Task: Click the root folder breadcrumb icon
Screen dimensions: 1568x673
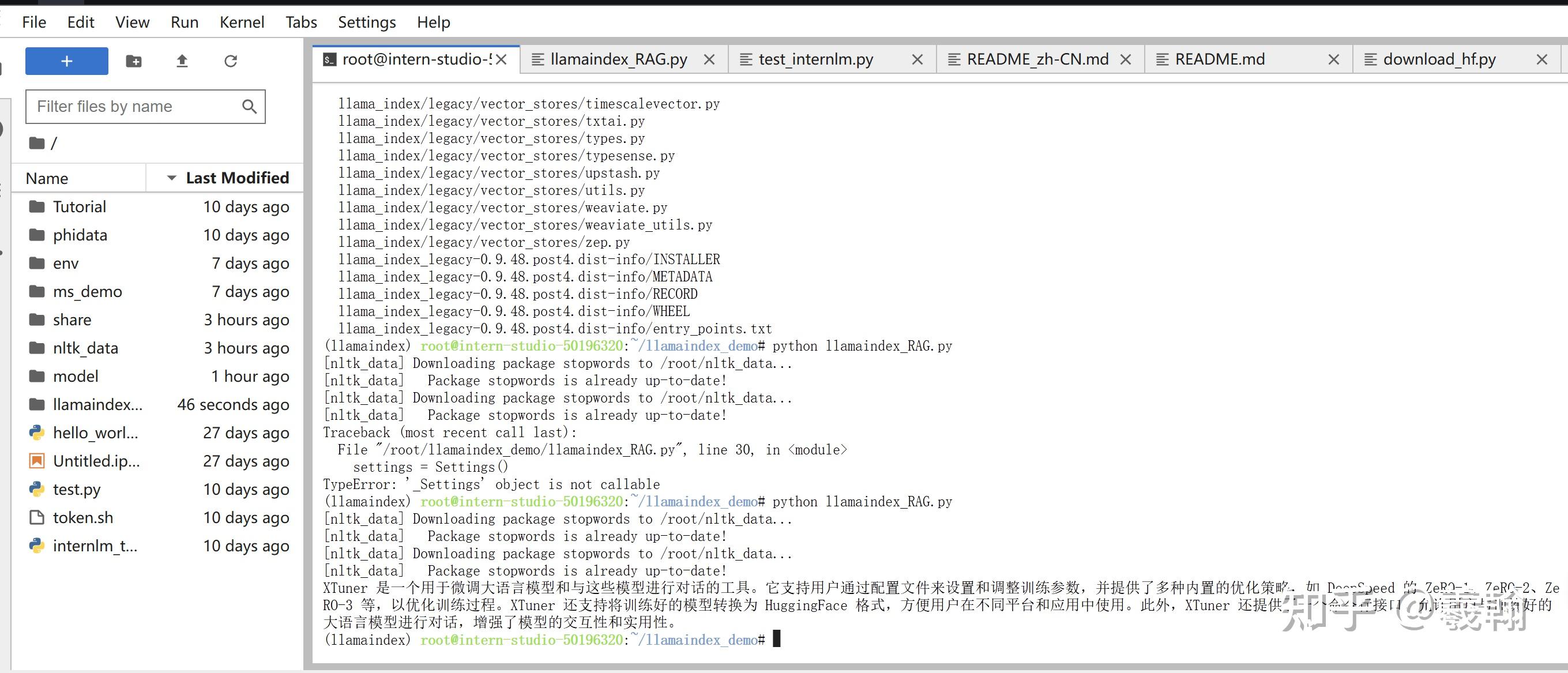Action: click(x=37, y=143)
